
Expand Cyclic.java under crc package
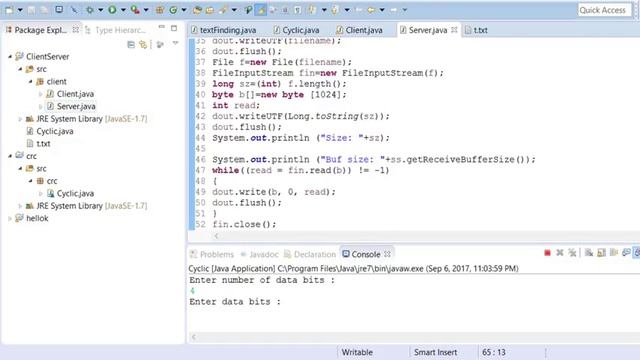40,193
